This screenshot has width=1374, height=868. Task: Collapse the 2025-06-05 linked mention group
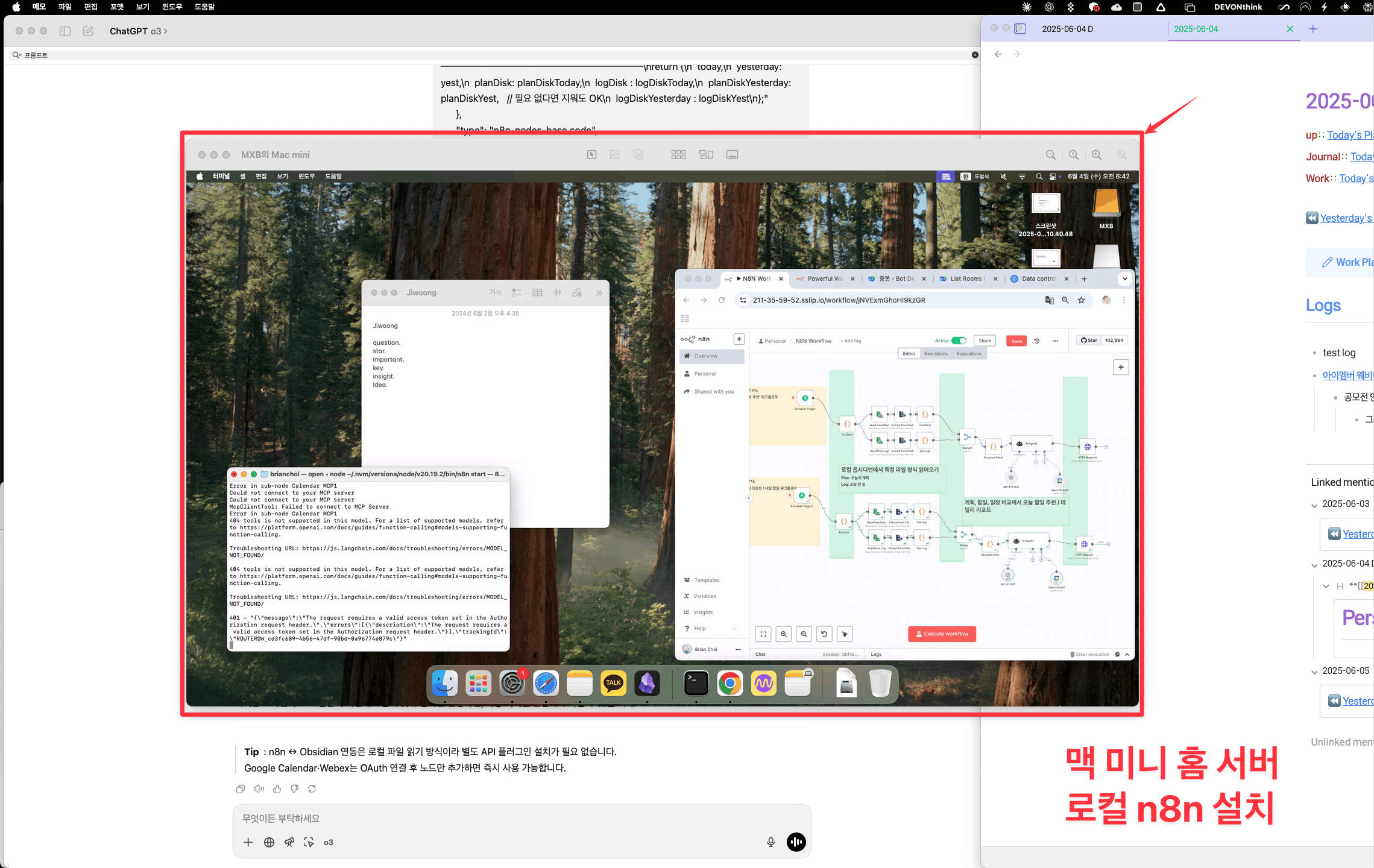[1314, 672]
